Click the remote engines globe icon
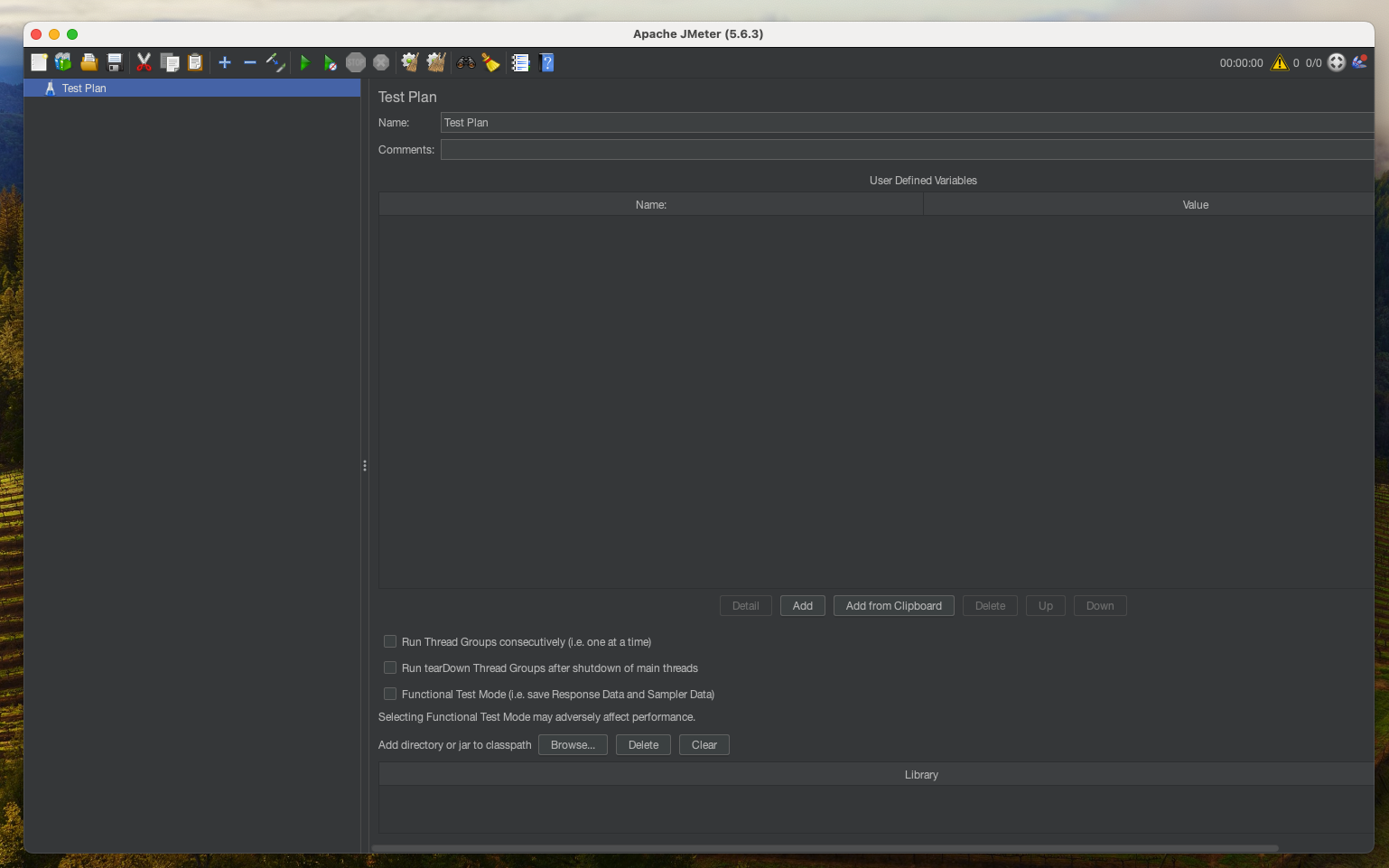 pos(1337,62)
